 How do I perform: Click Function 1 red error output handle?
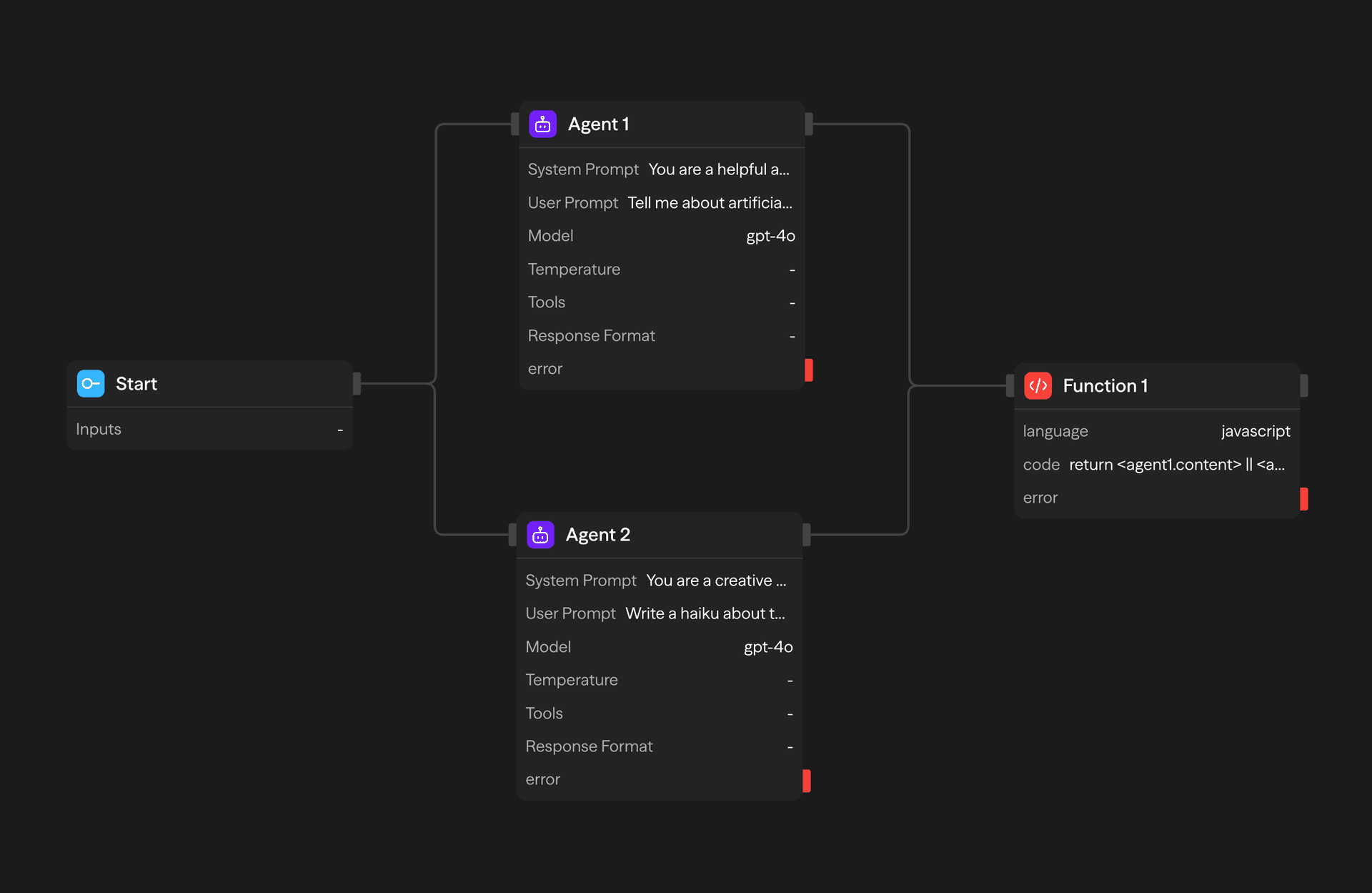1304,498
